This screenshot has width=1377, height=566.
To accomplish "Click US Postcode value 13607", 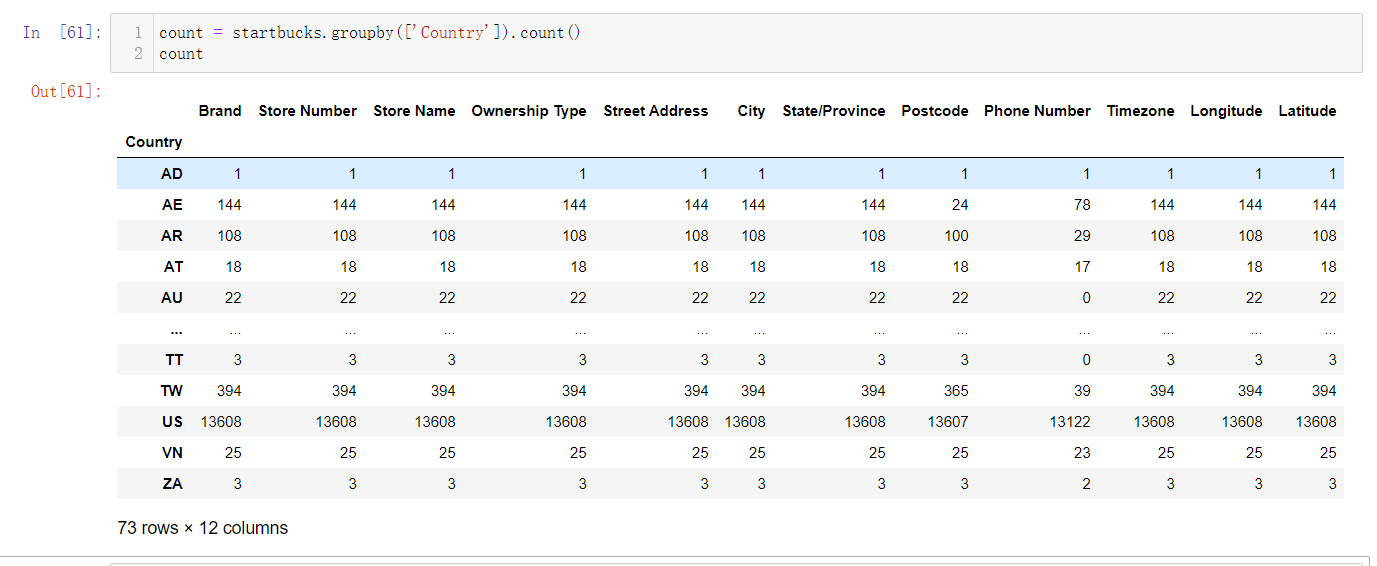I will [948, 422].
